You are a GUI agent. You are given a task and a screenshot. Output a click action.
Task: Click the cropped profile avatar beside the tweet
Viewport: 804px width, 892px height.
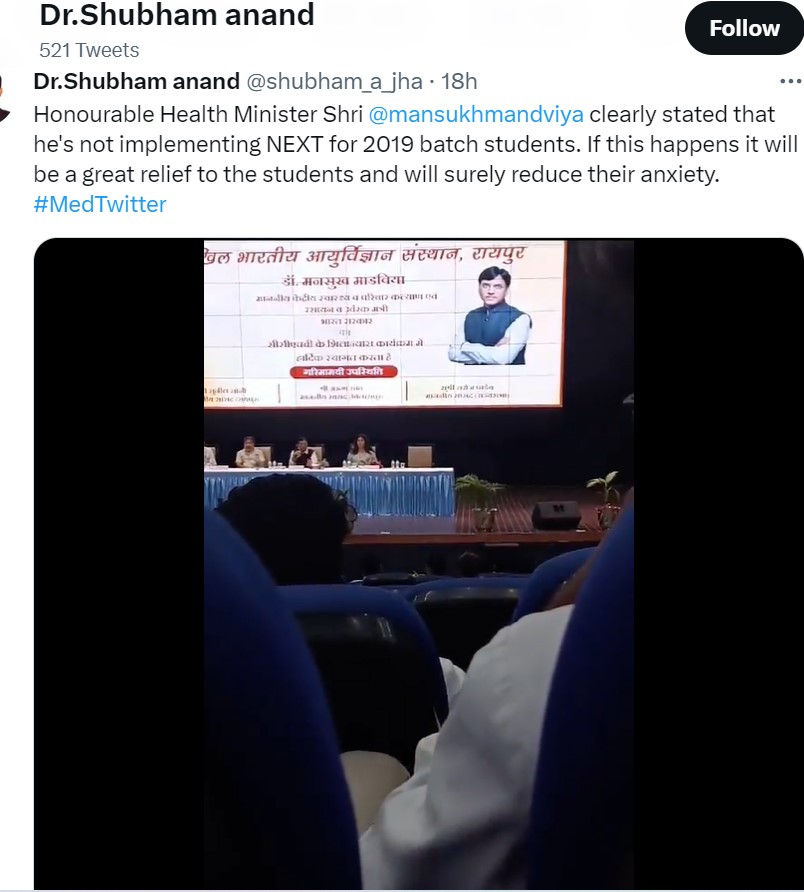tap(5, 97)
